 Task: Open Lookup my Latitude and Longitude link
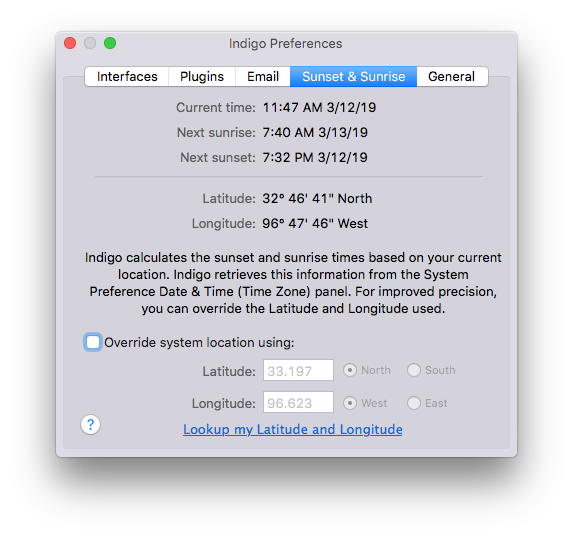point(293,430)
